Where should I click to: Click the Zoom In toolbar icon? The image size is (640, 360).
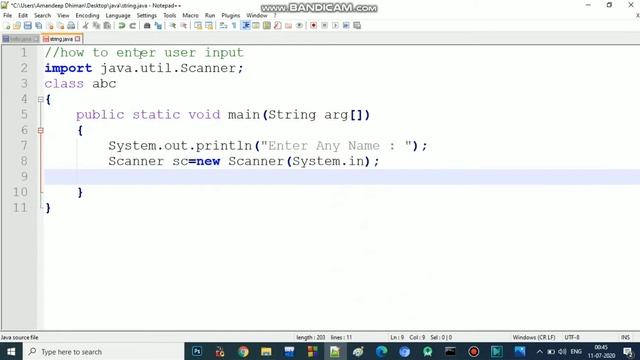click(x=173, y=26)
